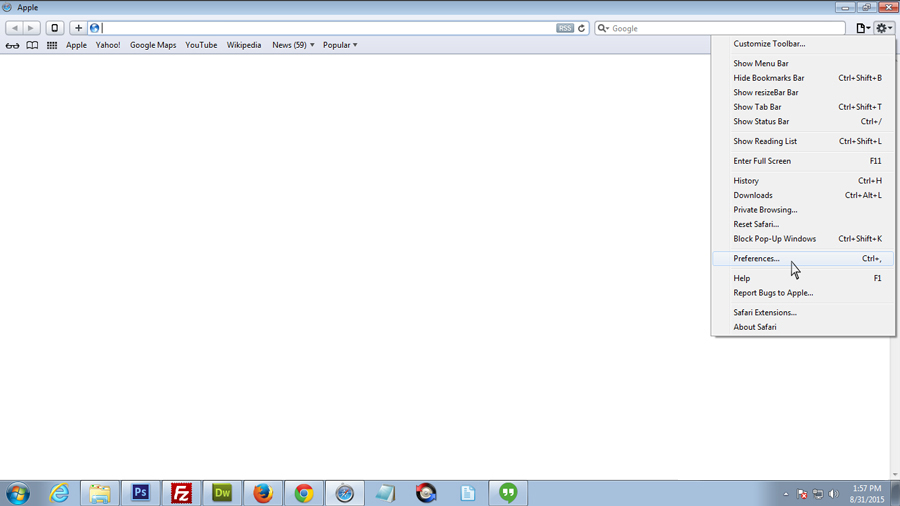Expand the Popular bookmarks folder
Image resolution: width=900 pixels, height=506 pixels.
point(340,45)
